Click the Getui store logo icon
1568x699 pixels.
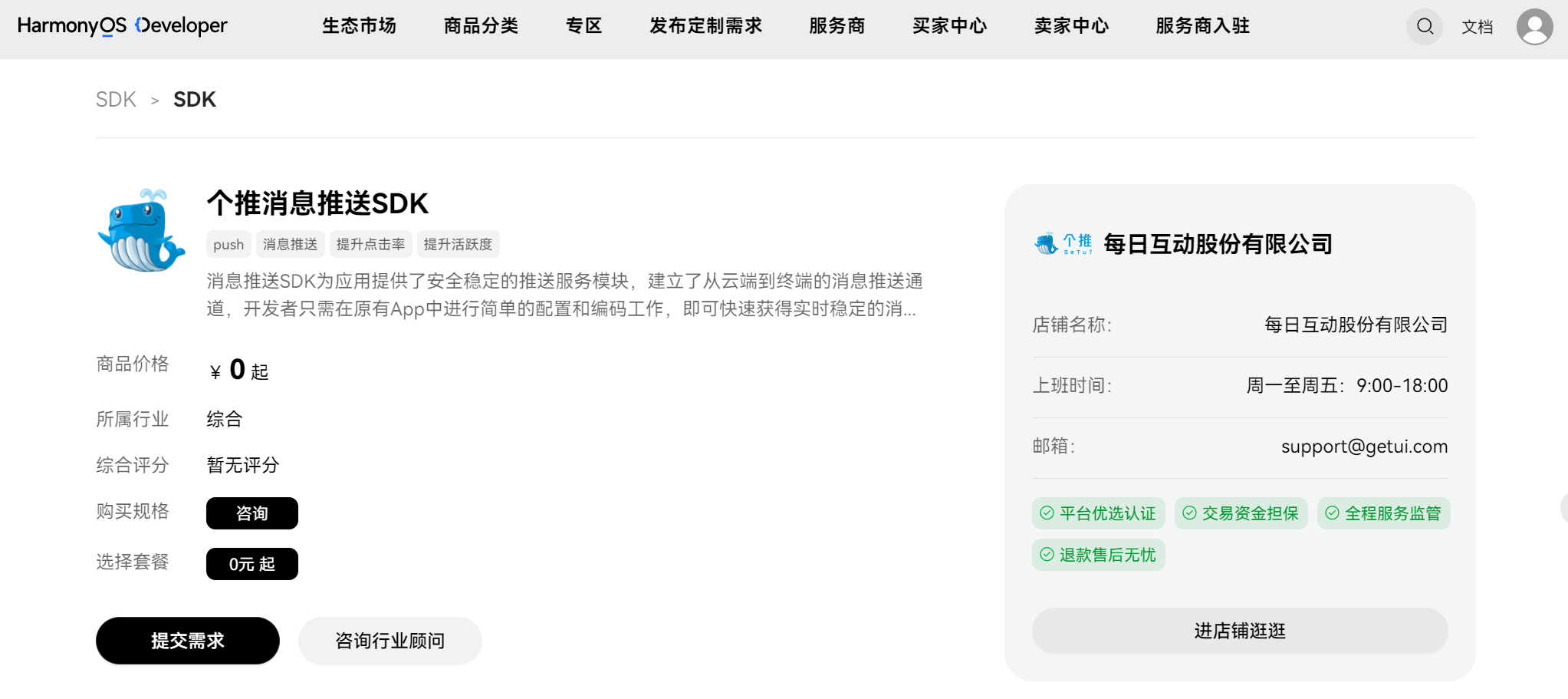pos(1063,244)
